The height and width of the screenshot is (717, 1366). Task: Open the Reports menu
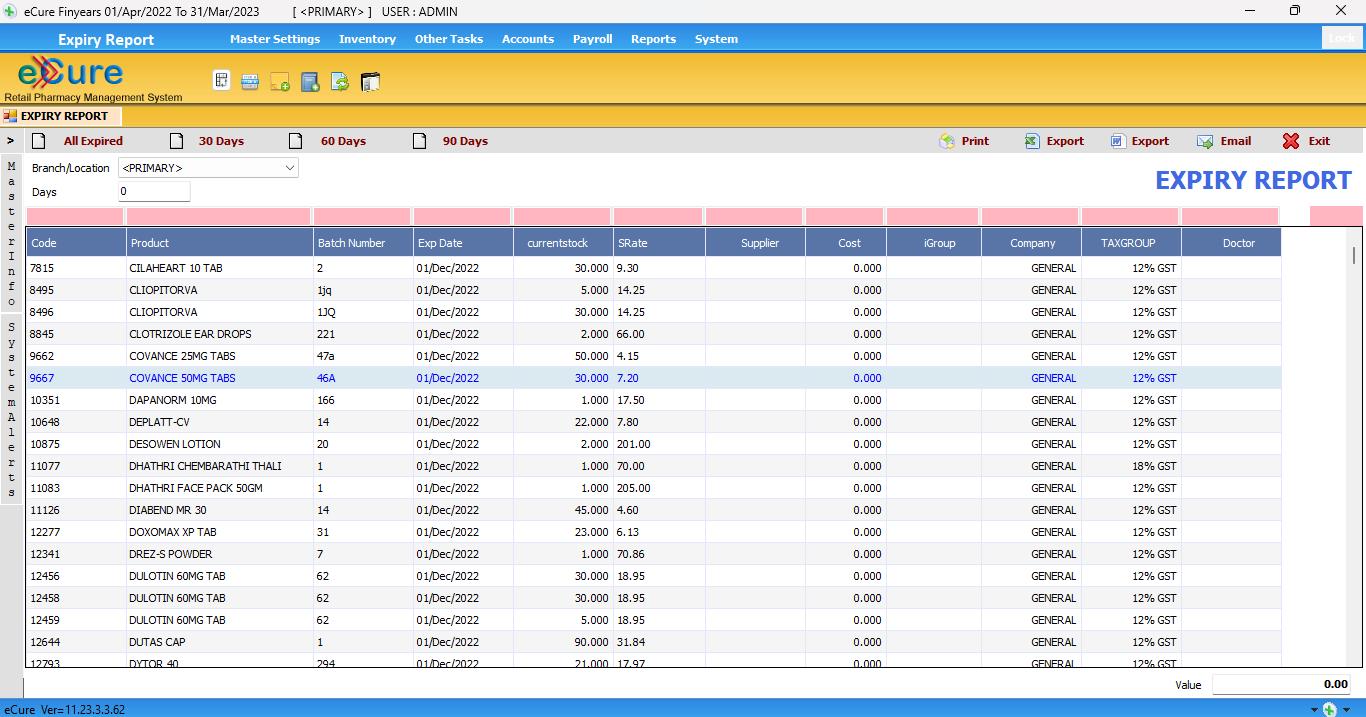click(653, 39)
